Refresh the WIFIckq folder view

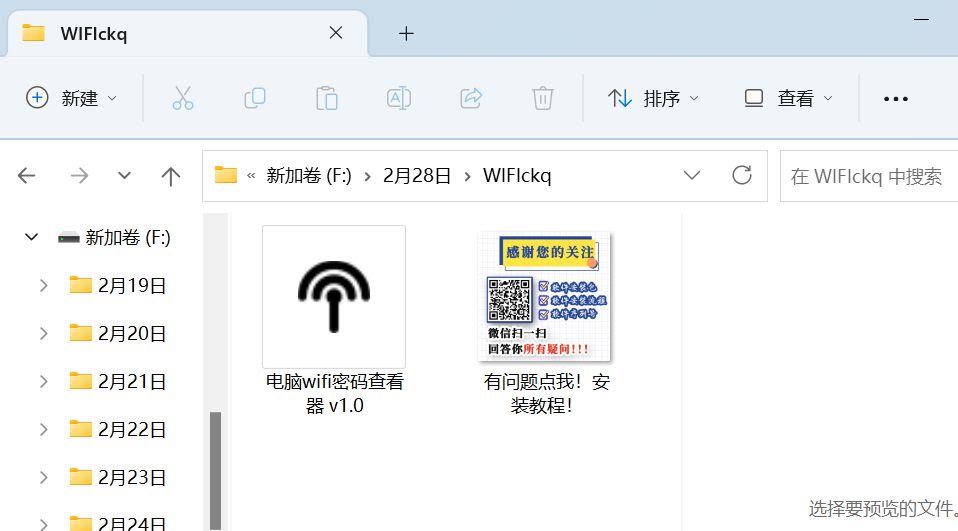pos(742,175)
